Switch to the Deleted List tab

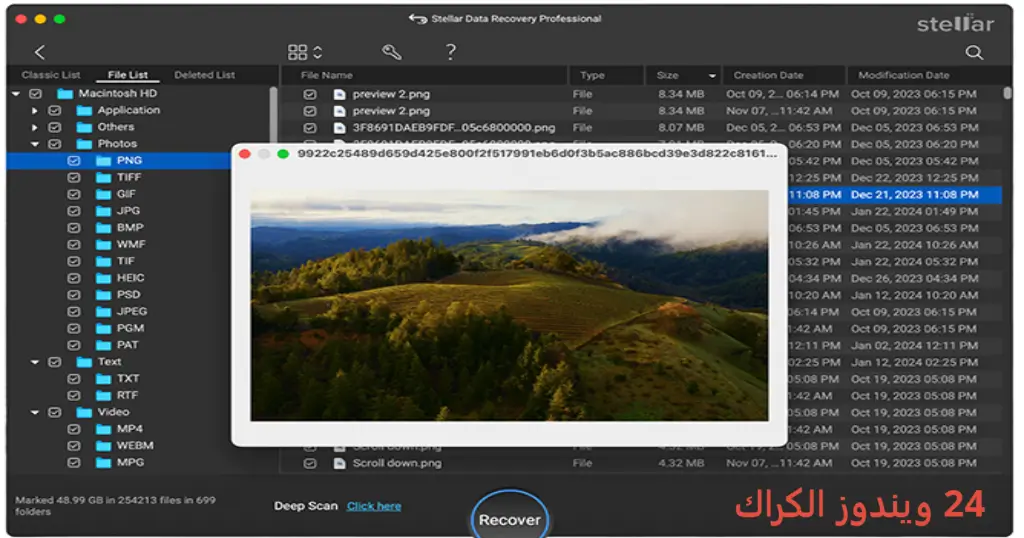[x=204, y=75]
